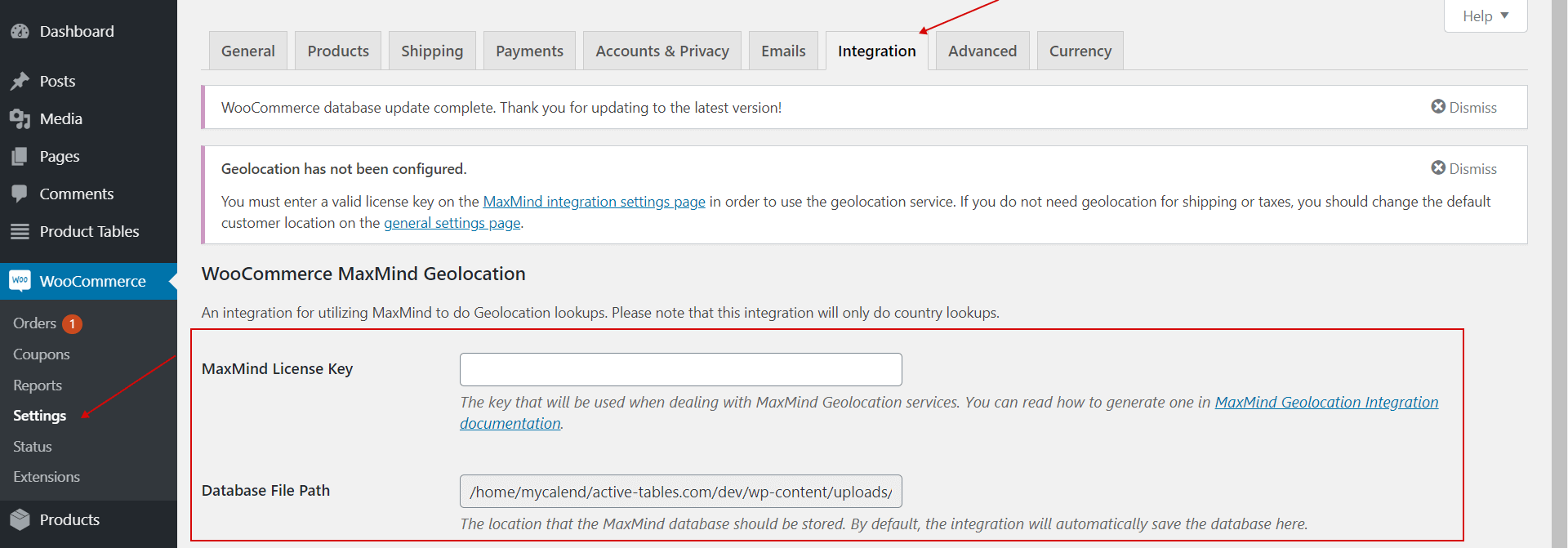Open the Advanced settings tab
The width and height of the screenshot is (1568, 548).
pyautogui.click(x=982, y=51)
